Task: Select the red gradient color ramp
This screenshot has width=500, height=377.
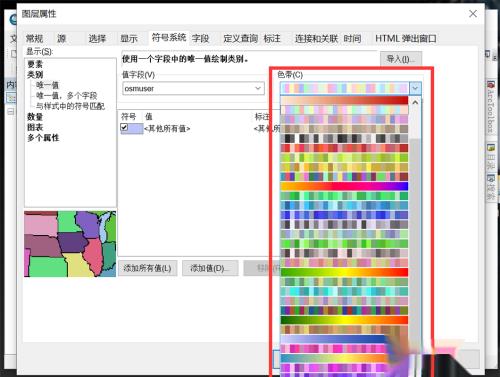Action: [x=344, y=100]
